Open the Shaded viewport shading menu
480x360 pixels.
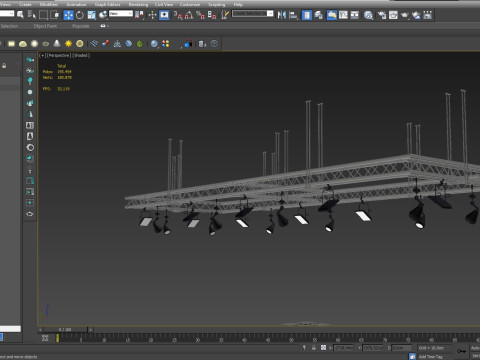coord(81,55)
